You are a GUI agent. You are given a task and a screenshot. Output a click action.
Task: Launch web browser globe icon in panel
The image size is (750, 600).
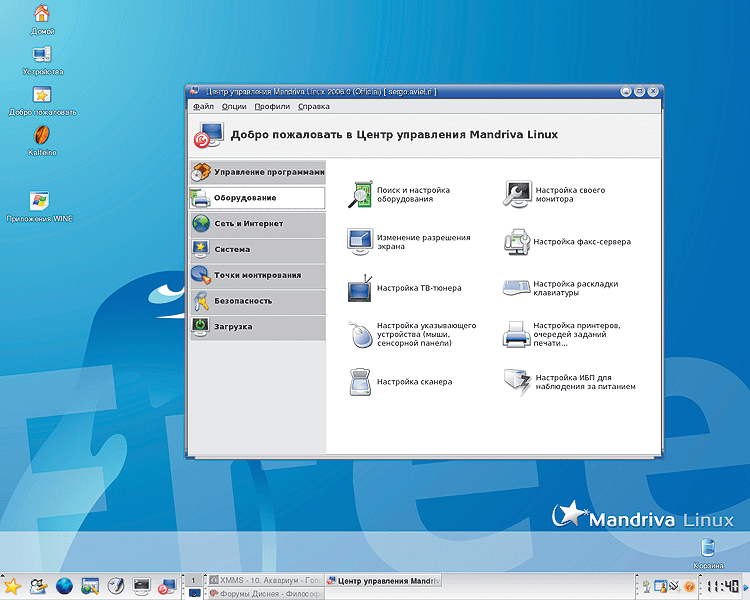tap(64, 586)
